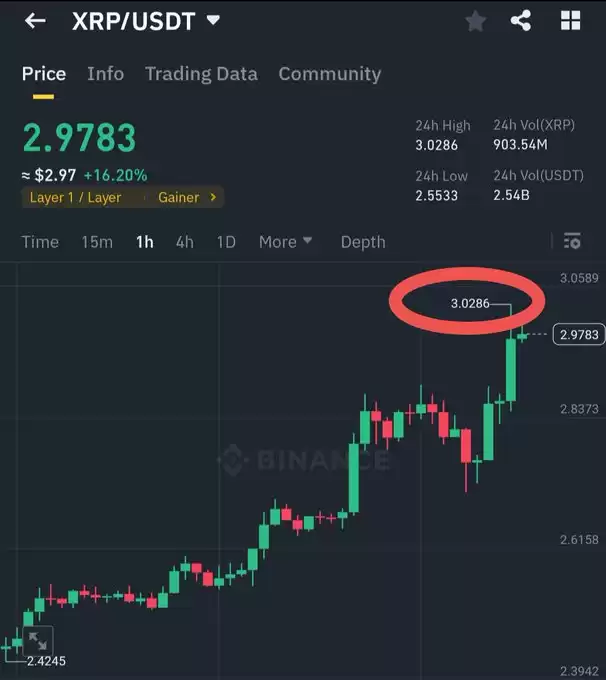Switch chart to Time line view

click(40, 242)
